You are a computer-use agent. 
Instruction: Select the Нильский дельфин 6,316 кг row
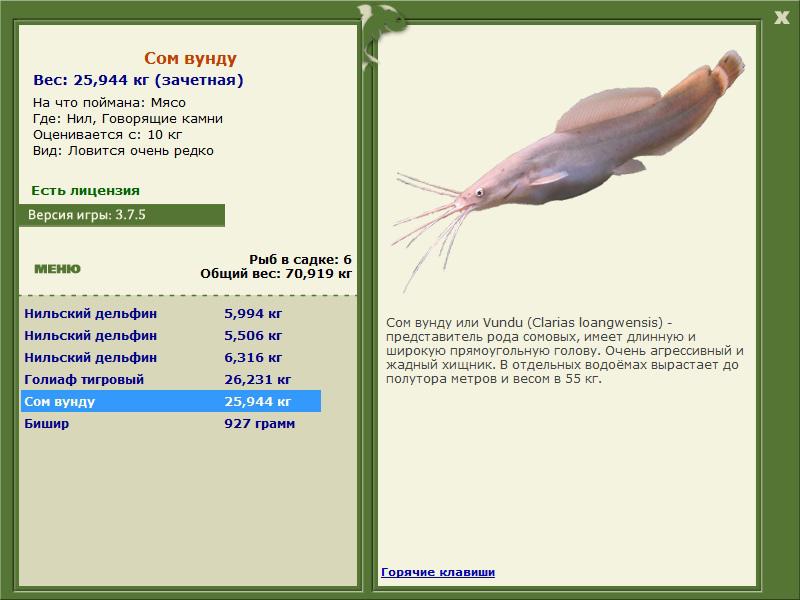click(171, 358)
